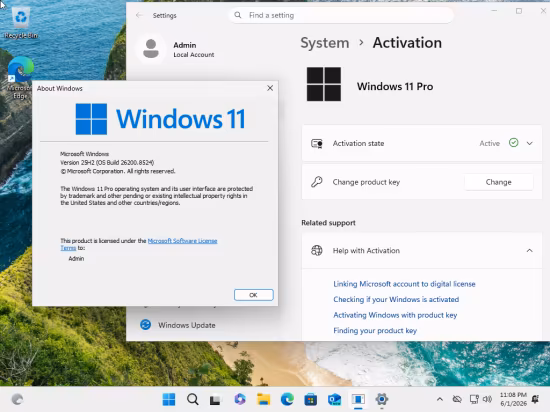Image resolution: width=550 pixels, height=412 pixels.
Task: Click Admin Local Account name
Action: (194, 49)
